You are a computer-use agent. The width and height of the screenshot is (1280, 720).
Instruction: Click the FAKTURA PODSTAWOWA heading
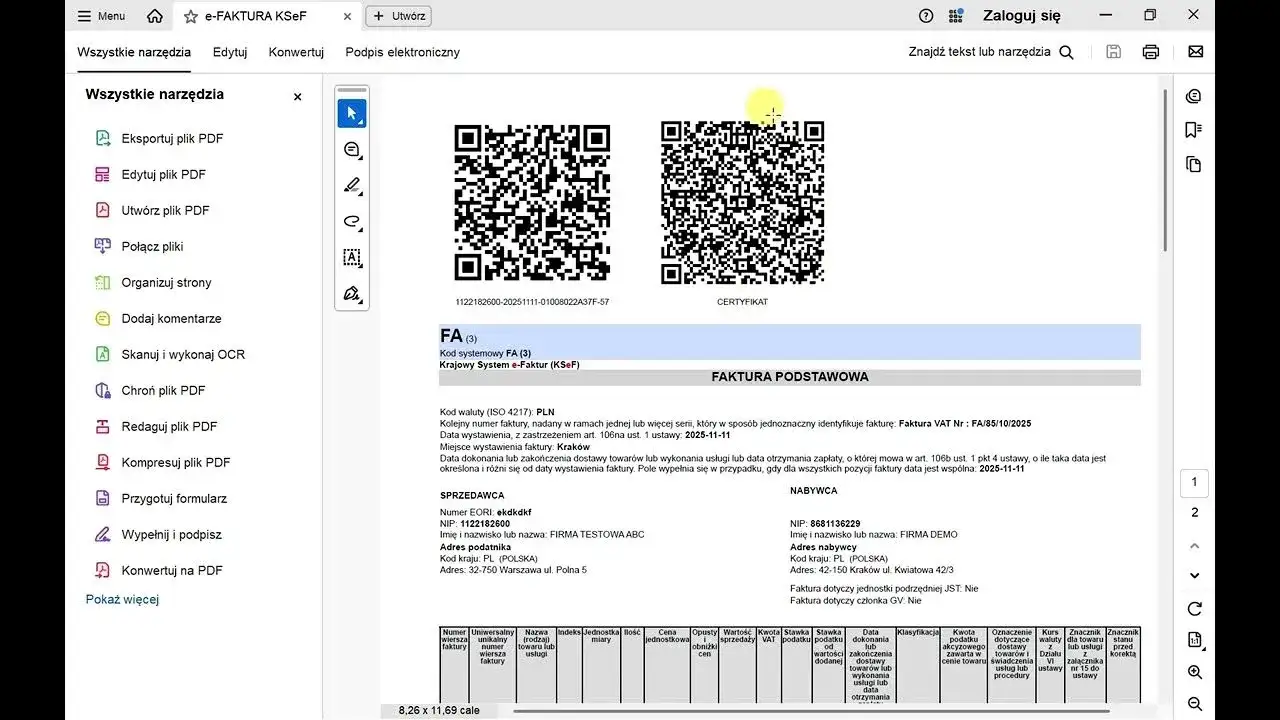tap(790, 377)
